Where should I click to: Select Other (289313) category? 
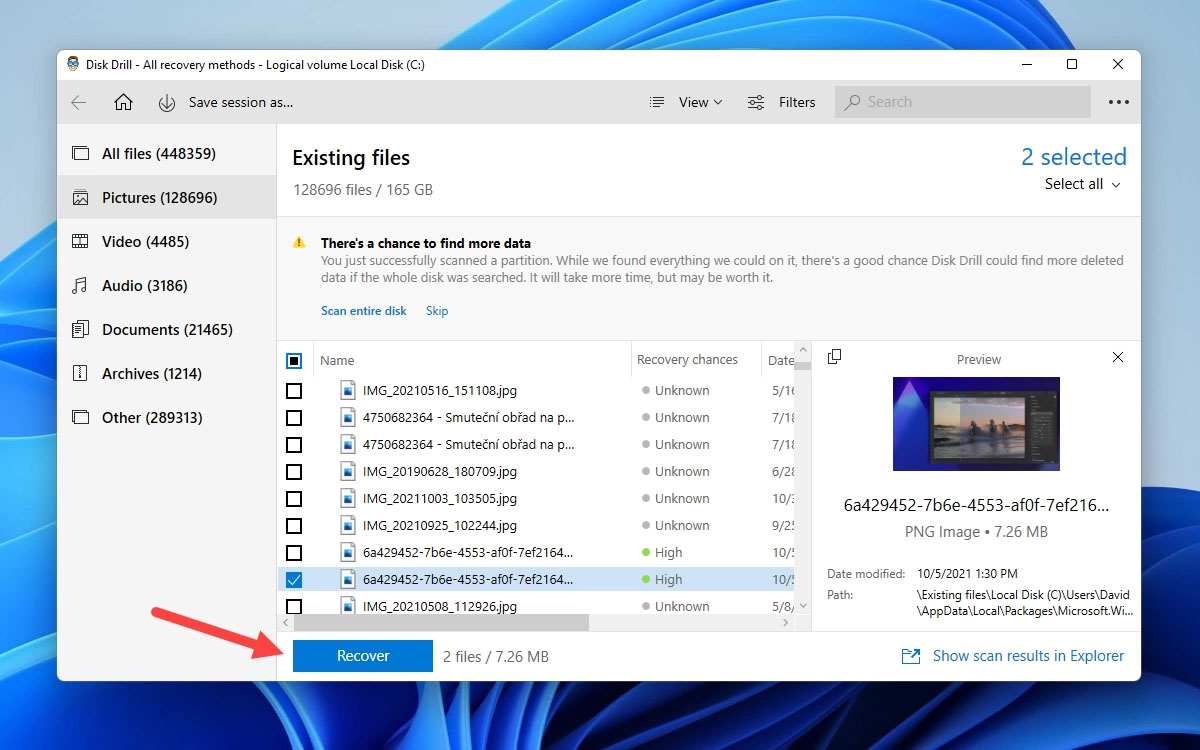click(x=167, y=418)
